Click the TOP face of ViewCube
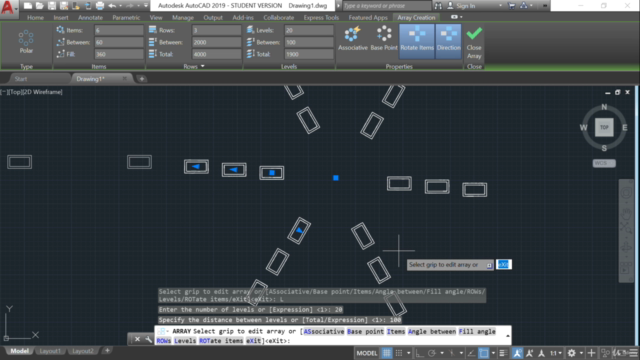The height and width of the screenshot is (360, 640). (x=604, y=127)
